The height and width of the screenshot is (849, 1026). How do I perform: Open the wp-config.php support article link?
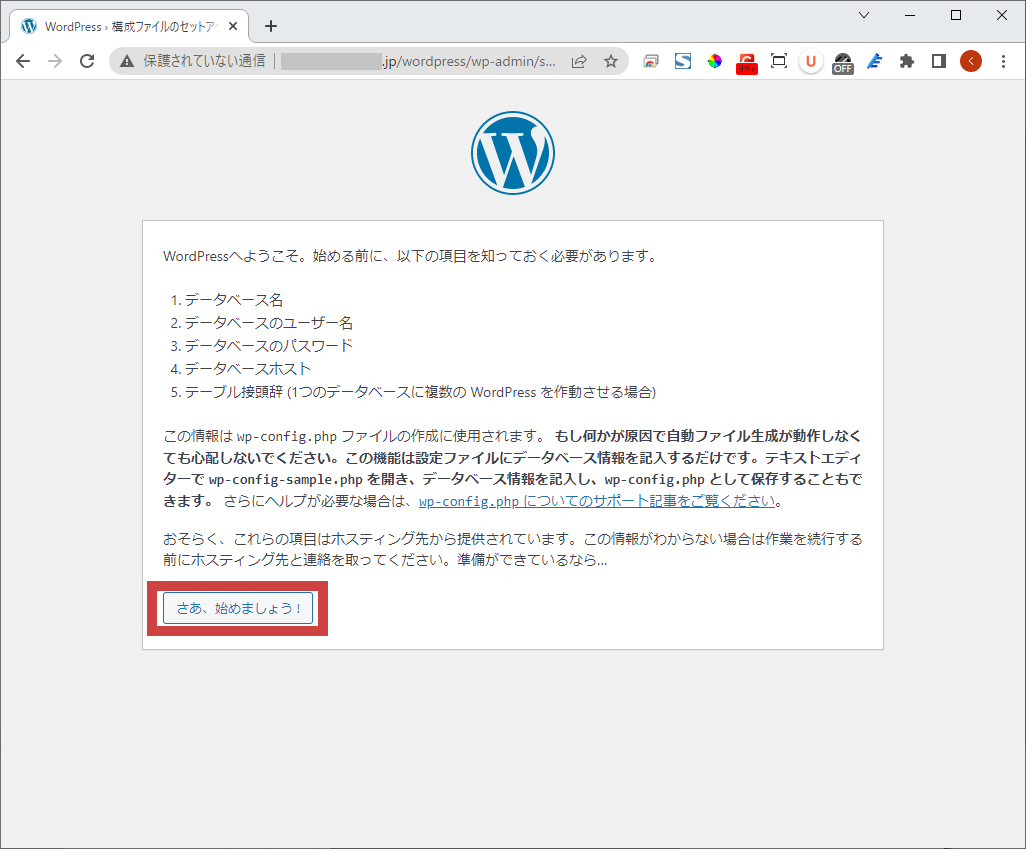(x=597, y=501)
